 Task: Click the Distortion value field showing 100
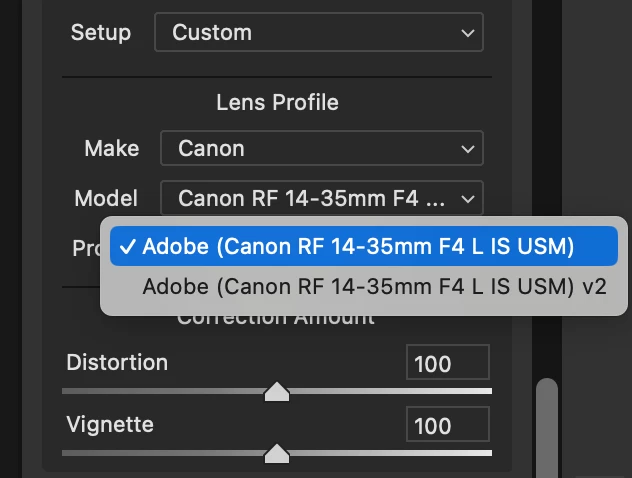[447, 364]
